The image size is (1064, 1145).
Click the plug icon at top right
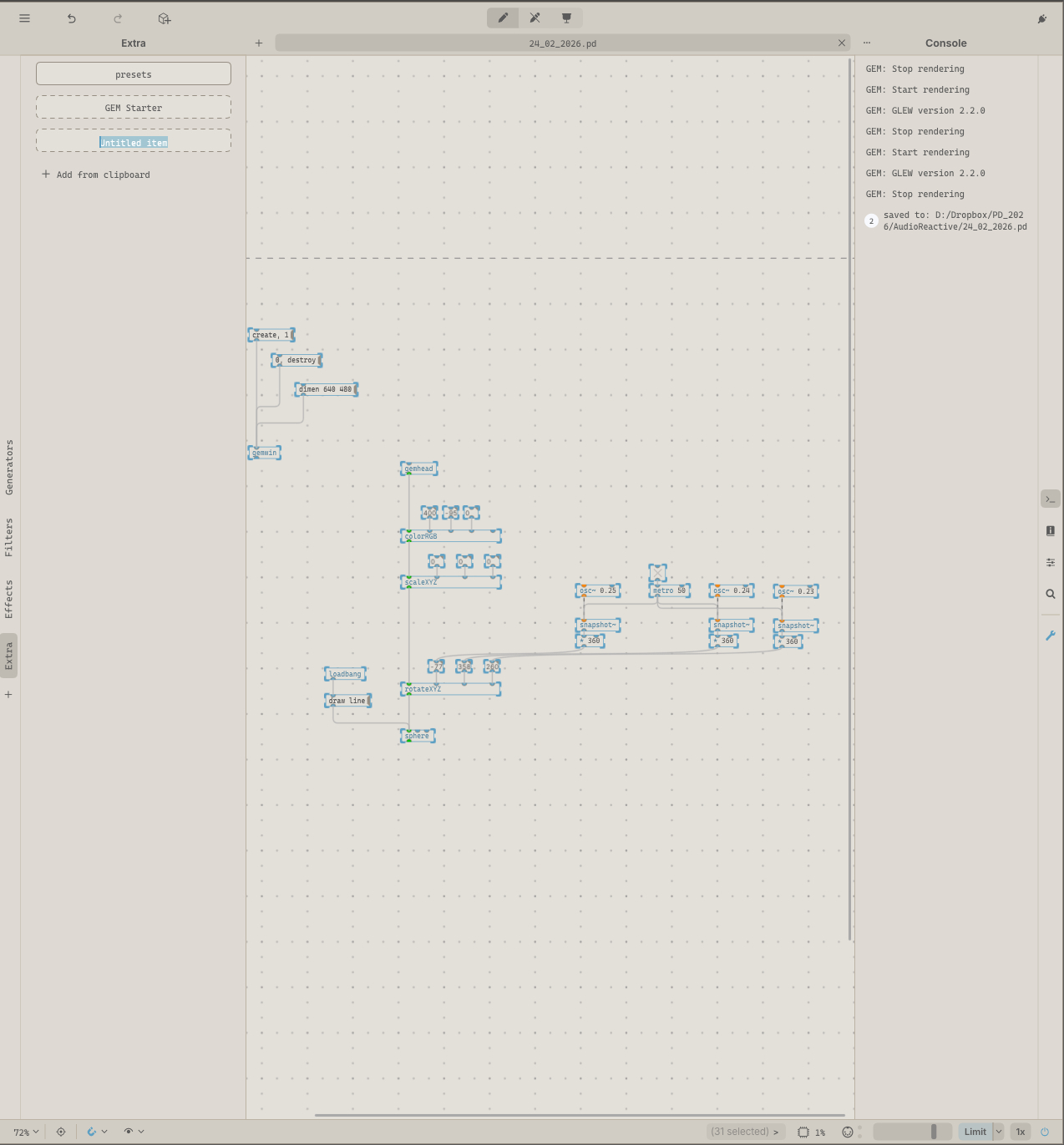(1041, 18)
